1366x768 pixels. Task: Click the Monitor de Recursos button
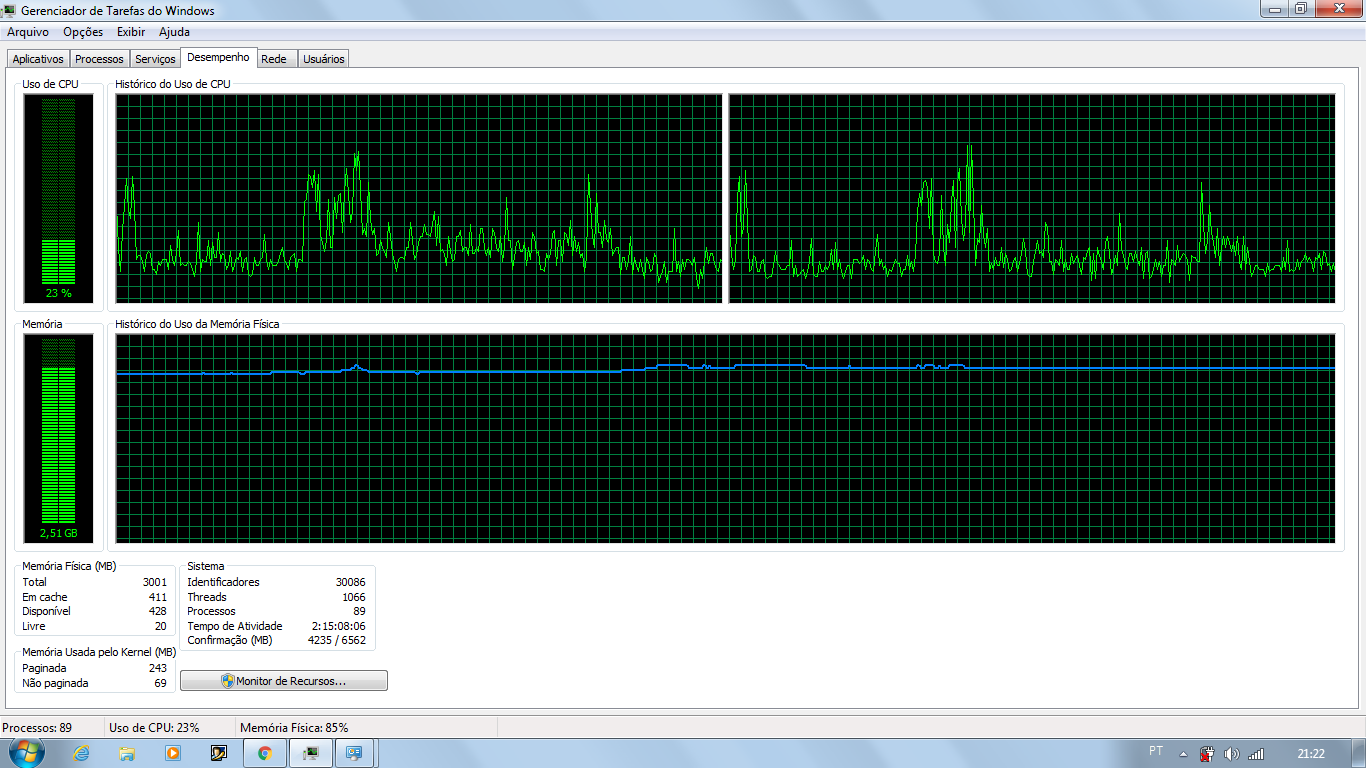(x=284, y=681)
